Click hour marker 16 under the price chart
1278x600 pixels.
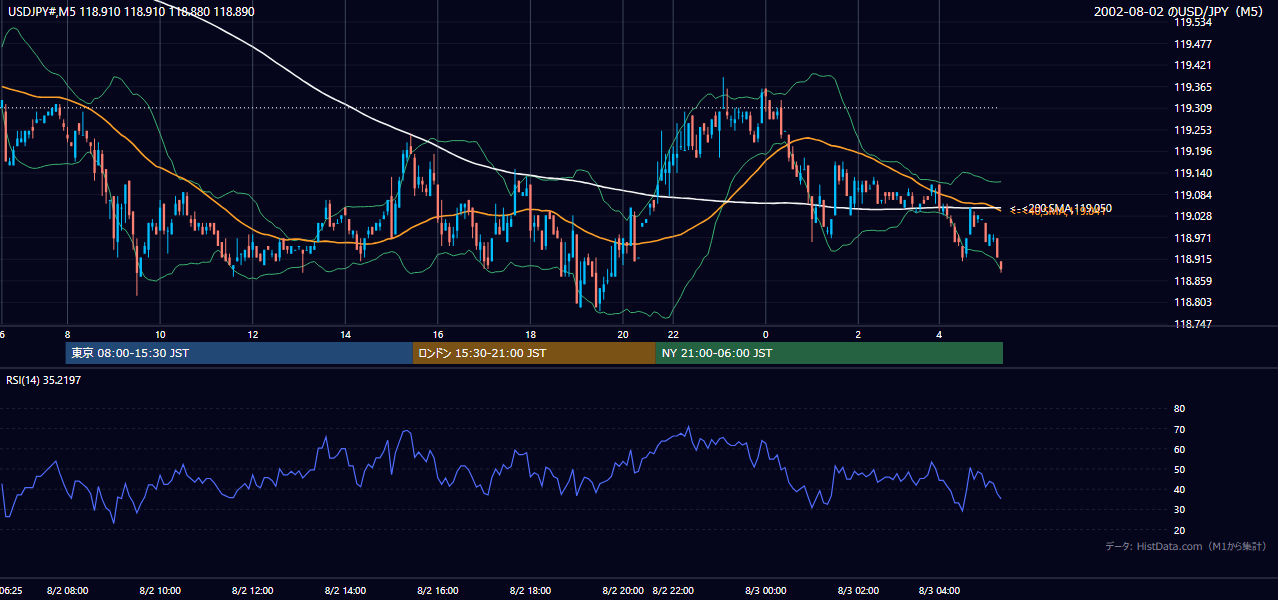438,334
